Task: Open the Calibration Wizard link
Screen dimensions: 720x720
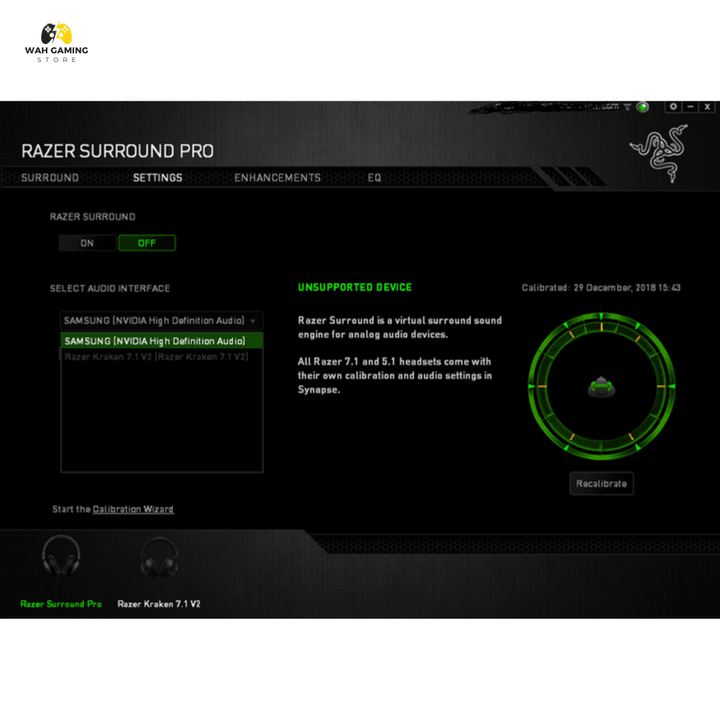Action: [x=133, y=509]
